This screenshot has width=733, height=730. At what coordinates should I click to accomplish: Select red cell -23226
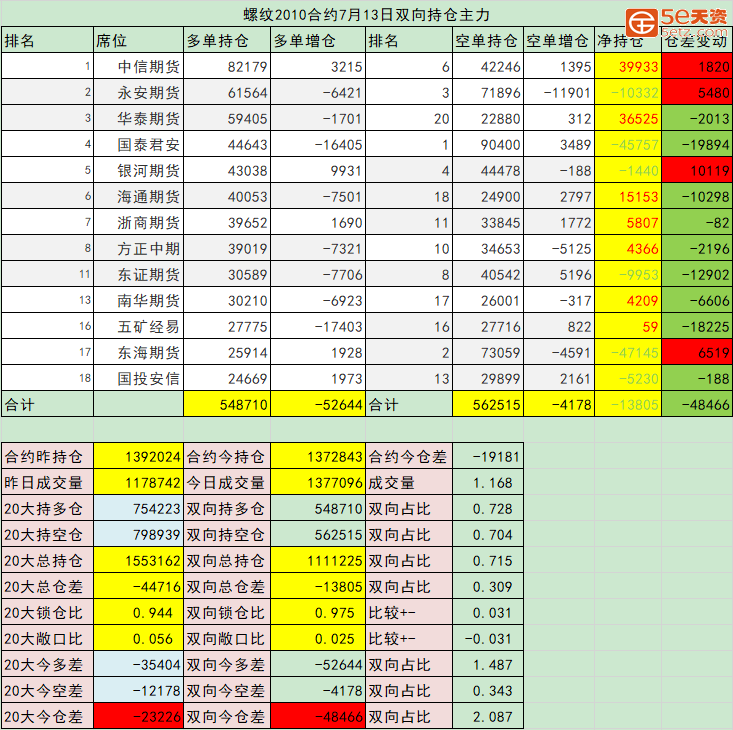click(x=138, y=716)
